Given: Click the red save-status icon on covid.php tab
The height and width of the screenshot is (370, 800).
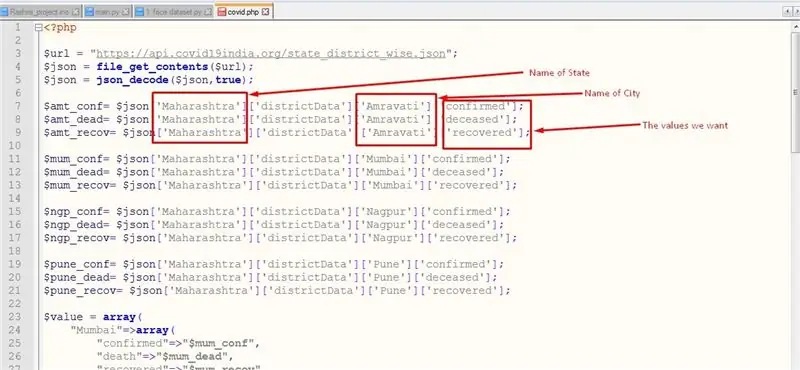Looking at the screenshot, I should pyautogui.click(x=221, y=12).
